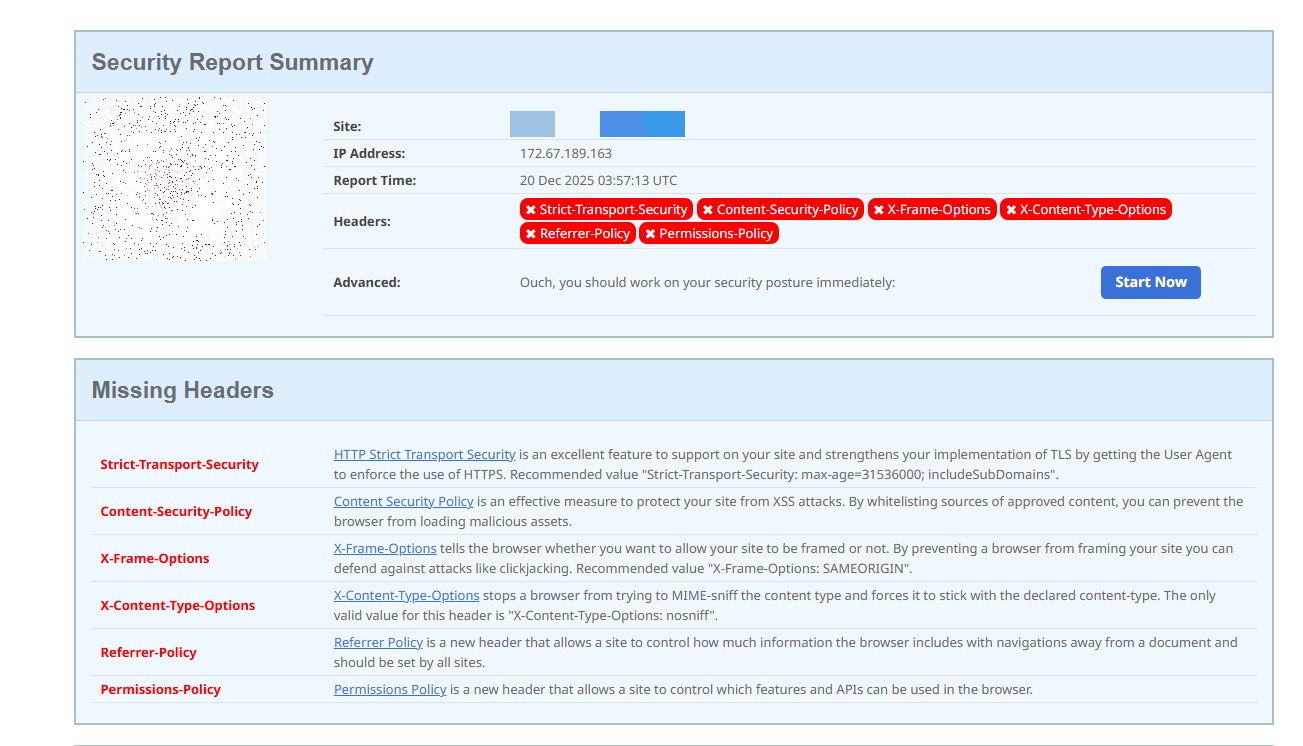Click the report time 20 Dec 2025 03:57:13 UTC
The height and width of the screenshot is (746, 1303).
(598, 180)
